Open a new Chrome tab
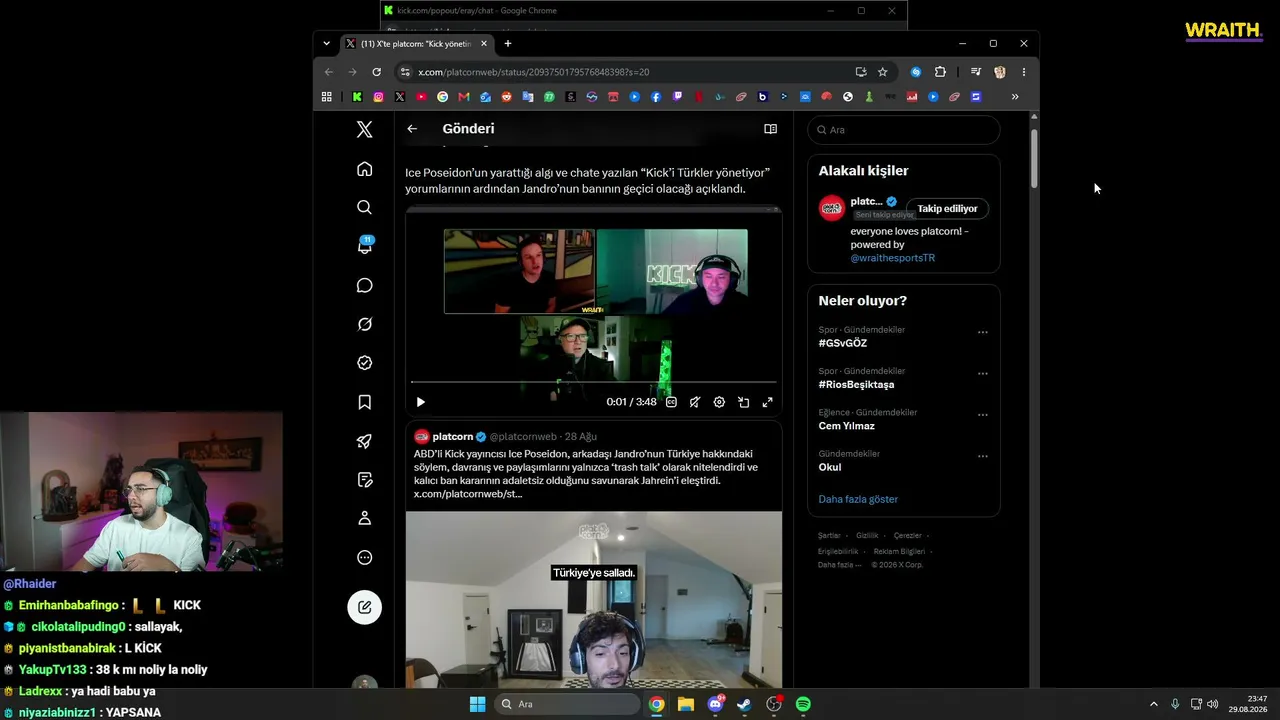This screenshot has height=720, width=1280. click(x=508, y=44)
